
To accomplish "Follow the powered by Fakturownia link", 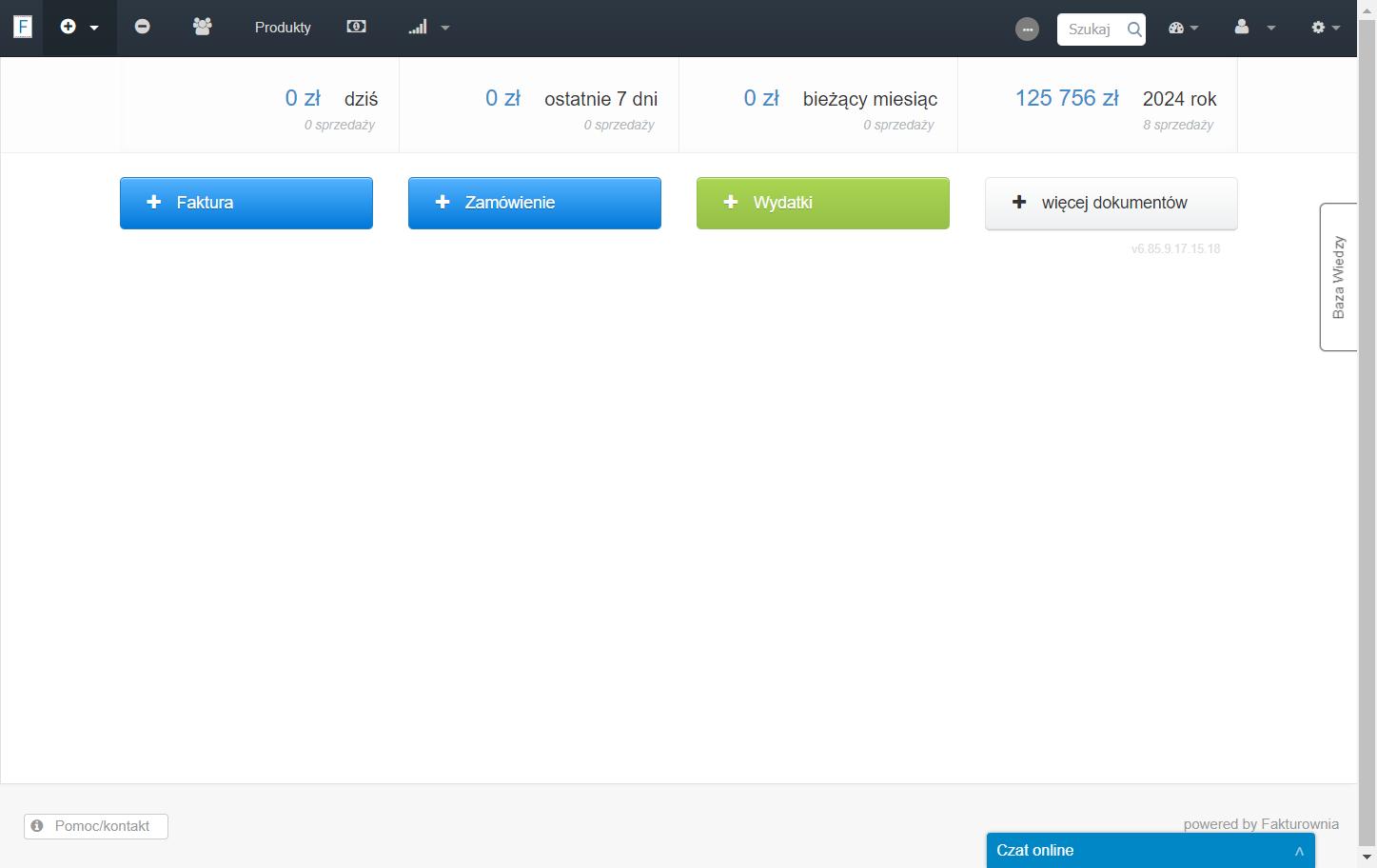I will (x=1261, y=824).
